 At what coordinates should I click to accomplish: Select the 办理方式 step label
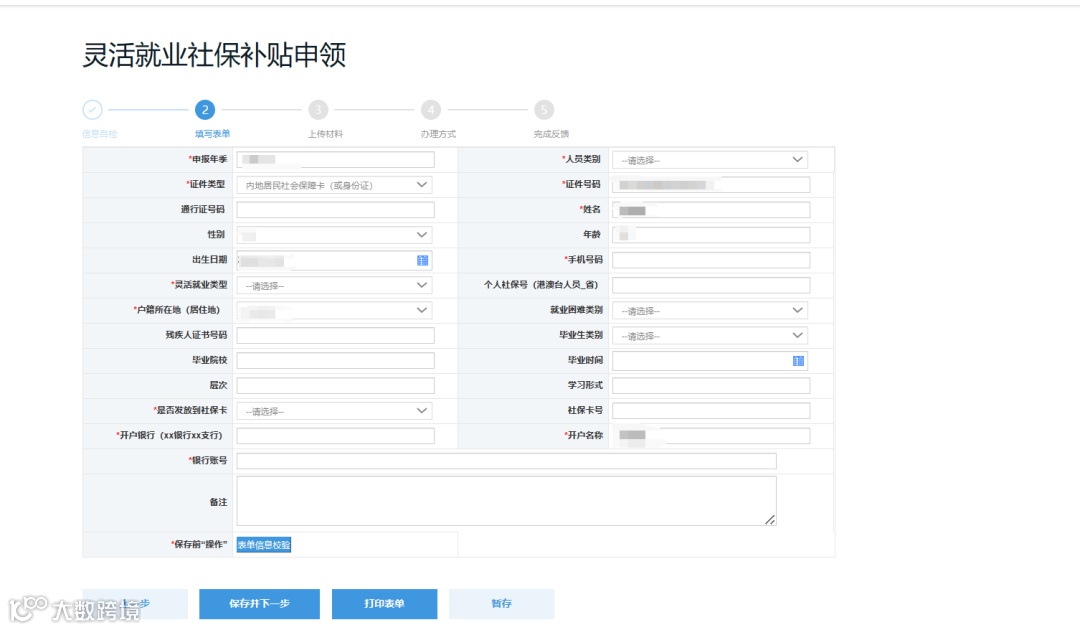[438, 134]
